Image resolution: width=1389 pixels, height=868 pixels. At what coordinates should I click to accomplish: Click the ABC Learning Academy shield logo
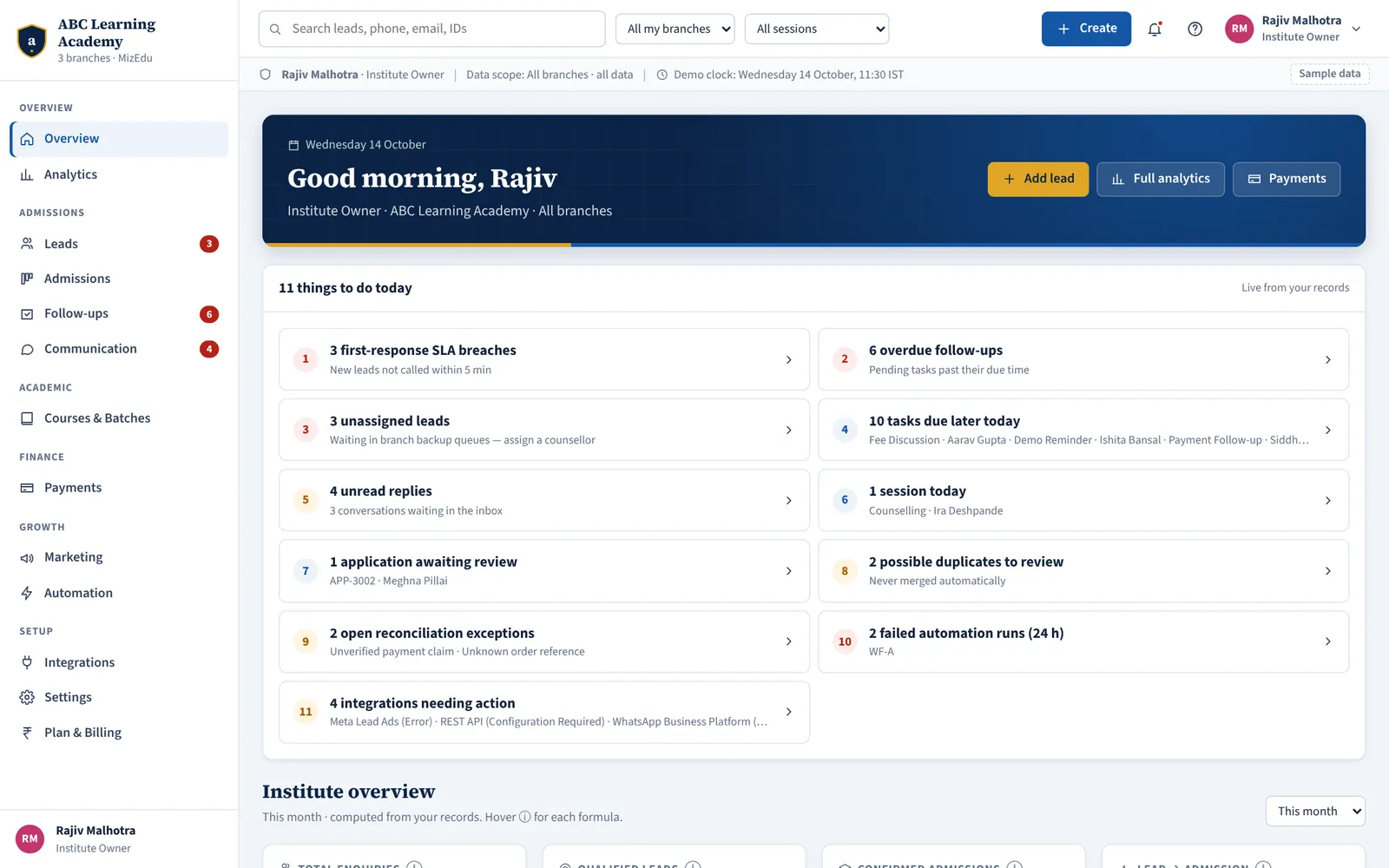32,41
